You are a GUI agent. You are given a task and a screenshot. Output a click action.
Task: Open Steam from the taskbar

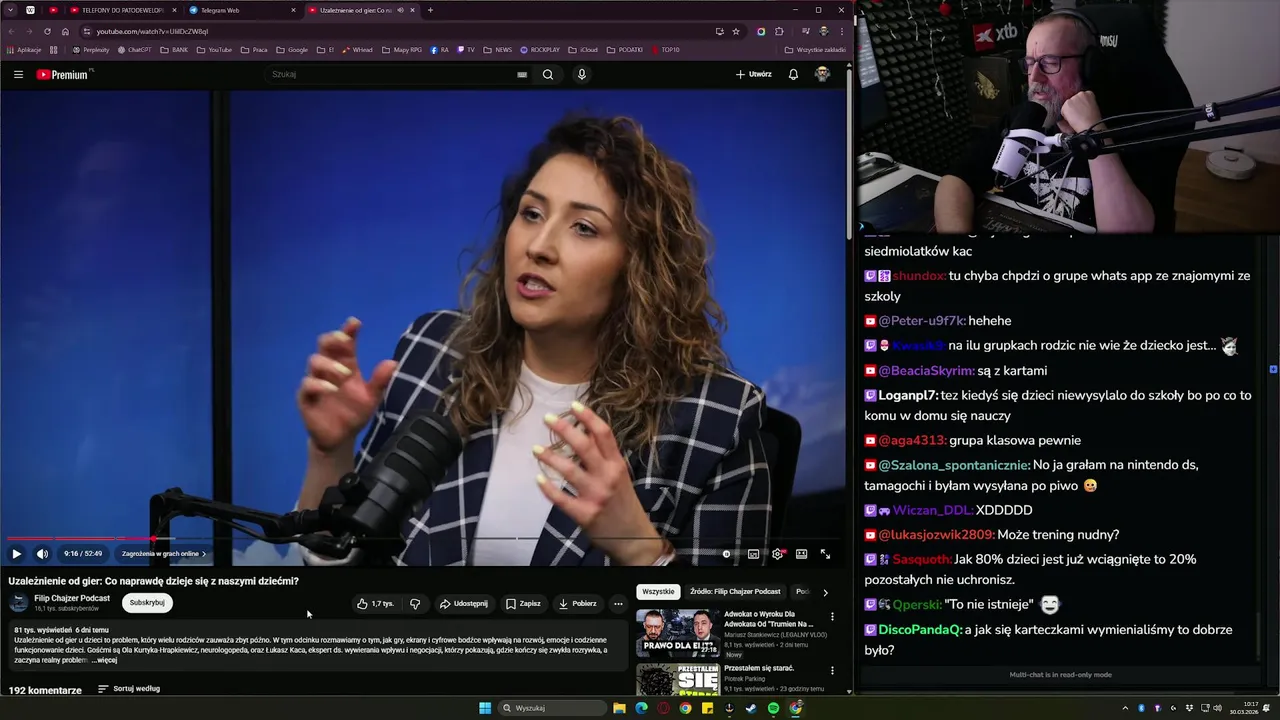(x=751, y=708)
